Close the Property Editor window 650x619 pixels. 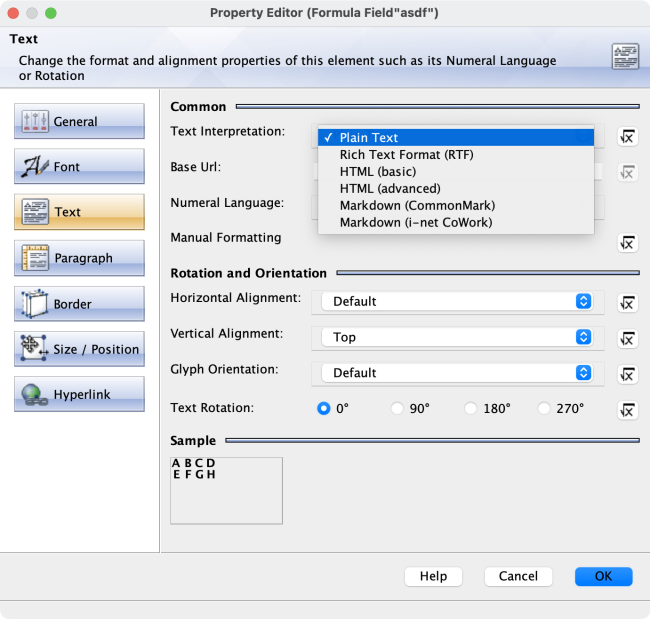pyautogui.click(x=13, y=13)
